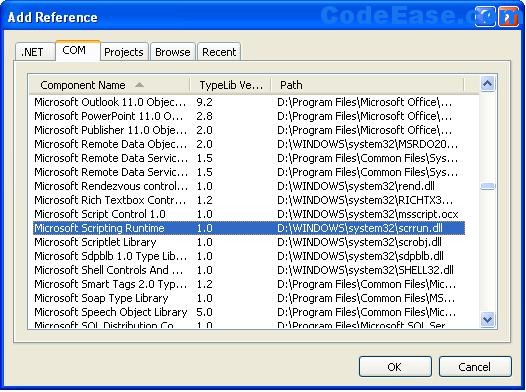This screenshot has height=392, width=526.
Task: Switch to the Recent tab
Action: [x=219, y=52]
